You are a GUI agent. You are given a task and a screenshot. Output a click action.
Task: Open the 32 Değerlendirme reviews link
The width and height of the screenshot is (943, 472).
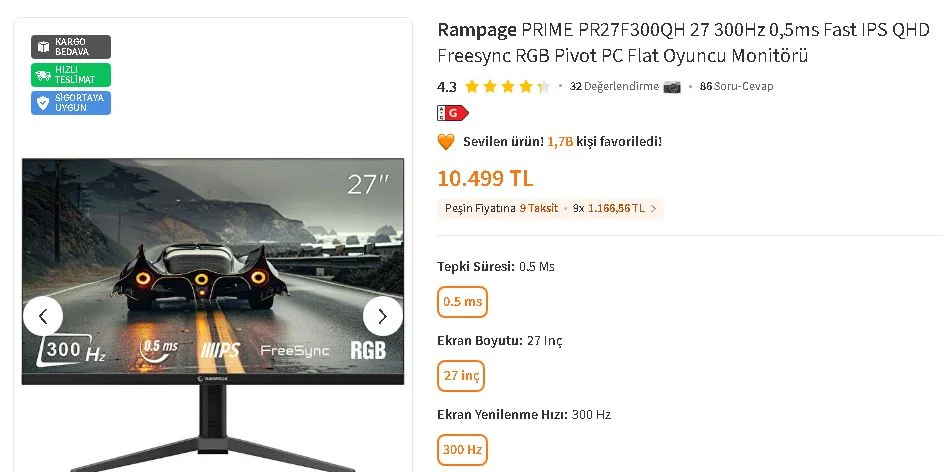click(x=614, y=87)
